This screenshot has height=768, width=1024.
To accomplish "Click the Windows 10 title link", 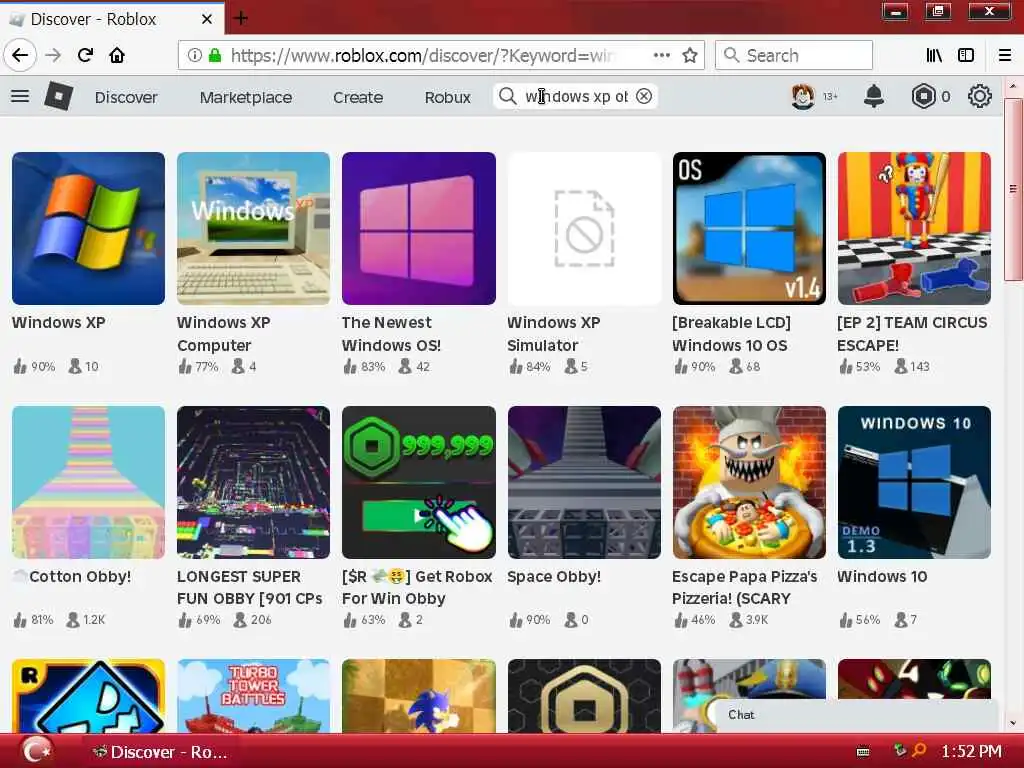I will (882, 577).
